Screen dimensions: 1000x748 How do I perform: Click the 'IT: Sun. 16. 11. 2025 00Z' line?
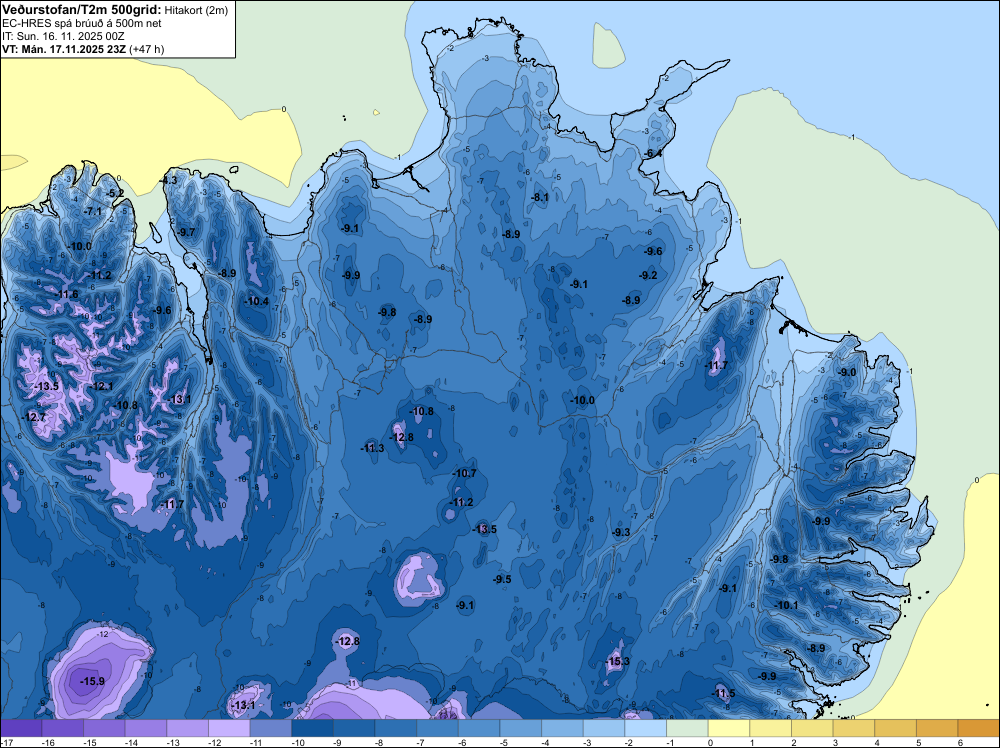[x=63, y=36]
